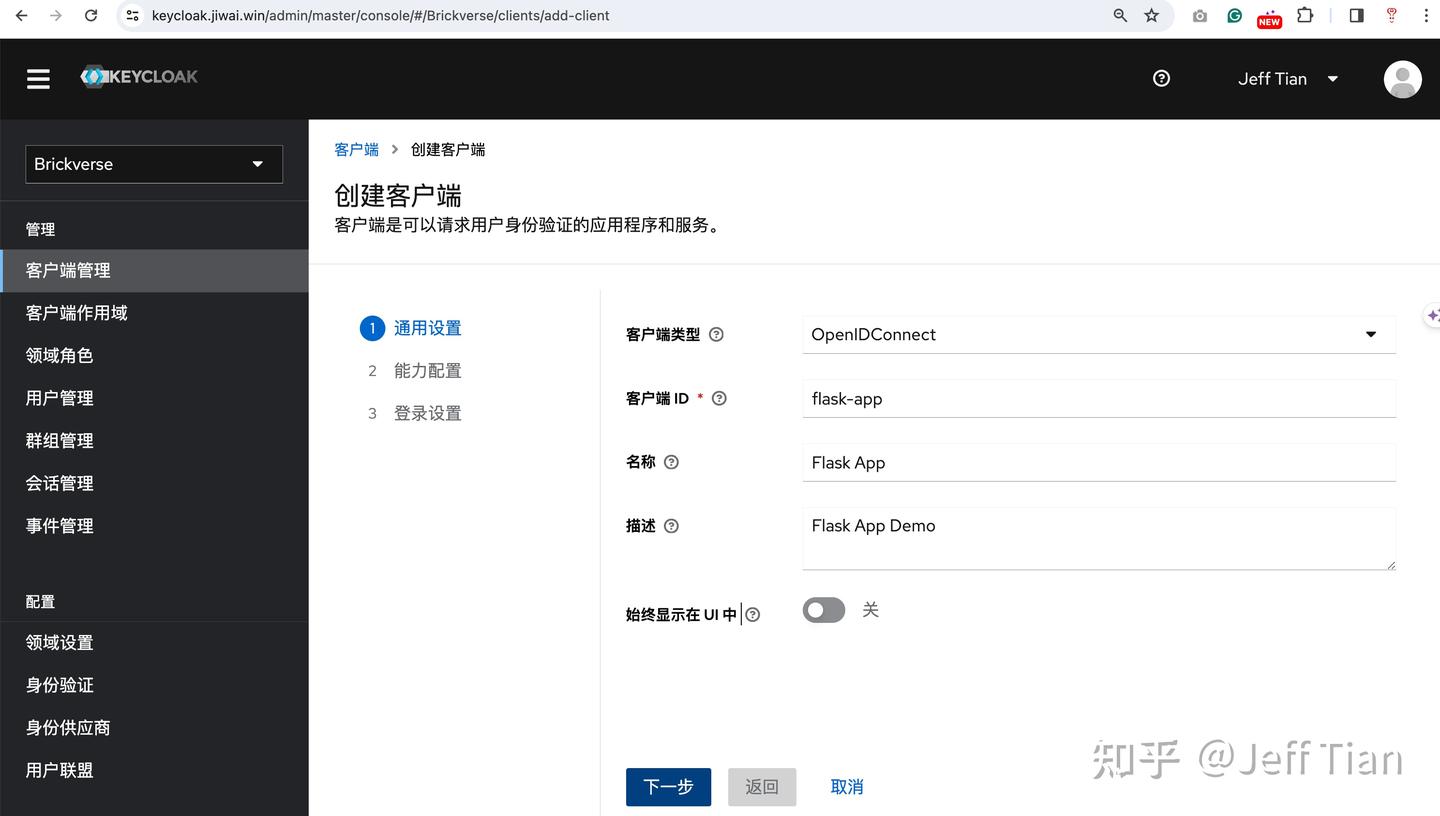Click the Grammarly extension icon in the browser toolbar
Image resolution: width=1440 pixels, height=816 pixels.
(1234, 16)
